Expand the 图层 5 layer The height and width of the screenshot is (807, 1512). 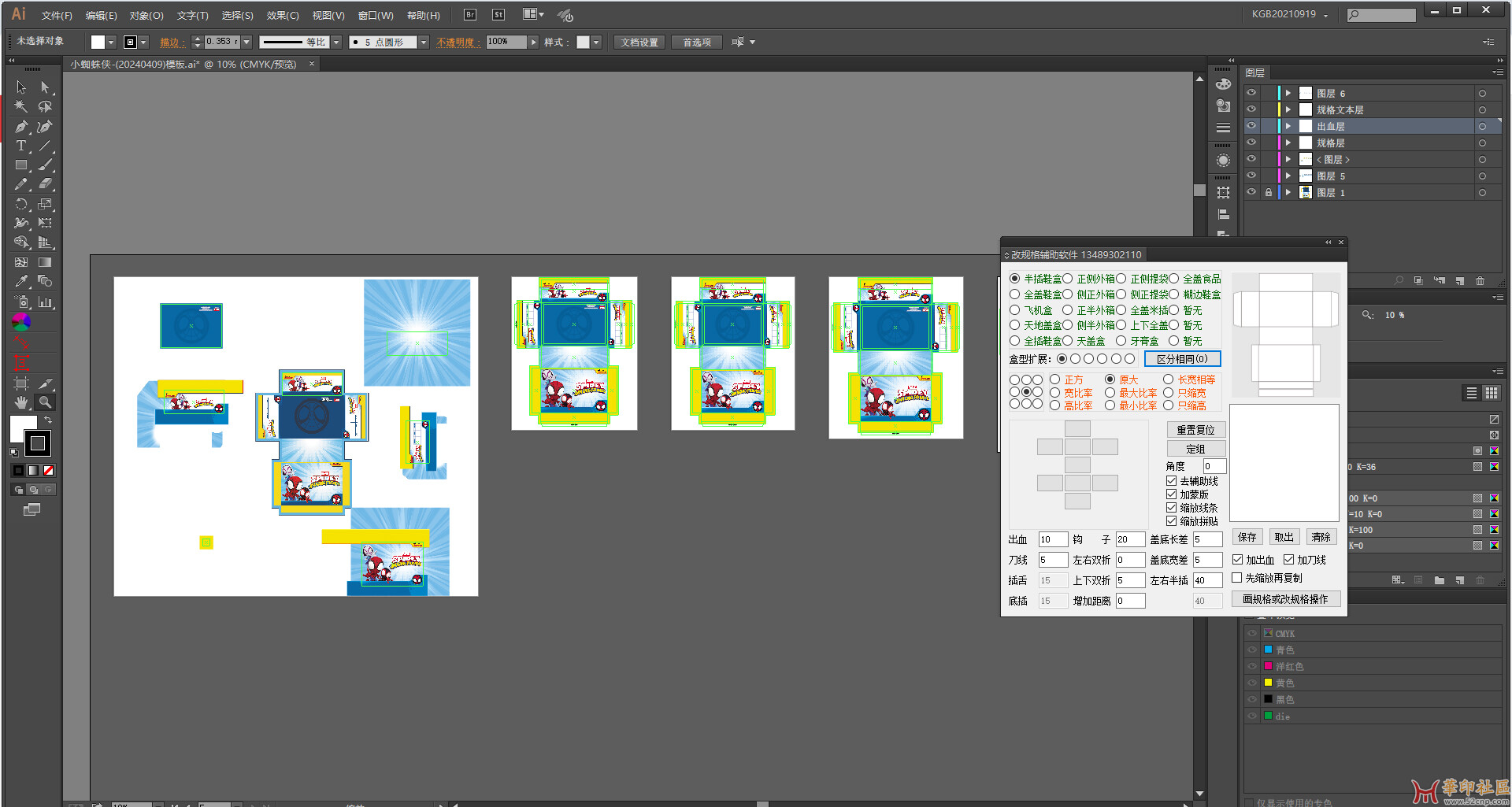pos(1288,176)
